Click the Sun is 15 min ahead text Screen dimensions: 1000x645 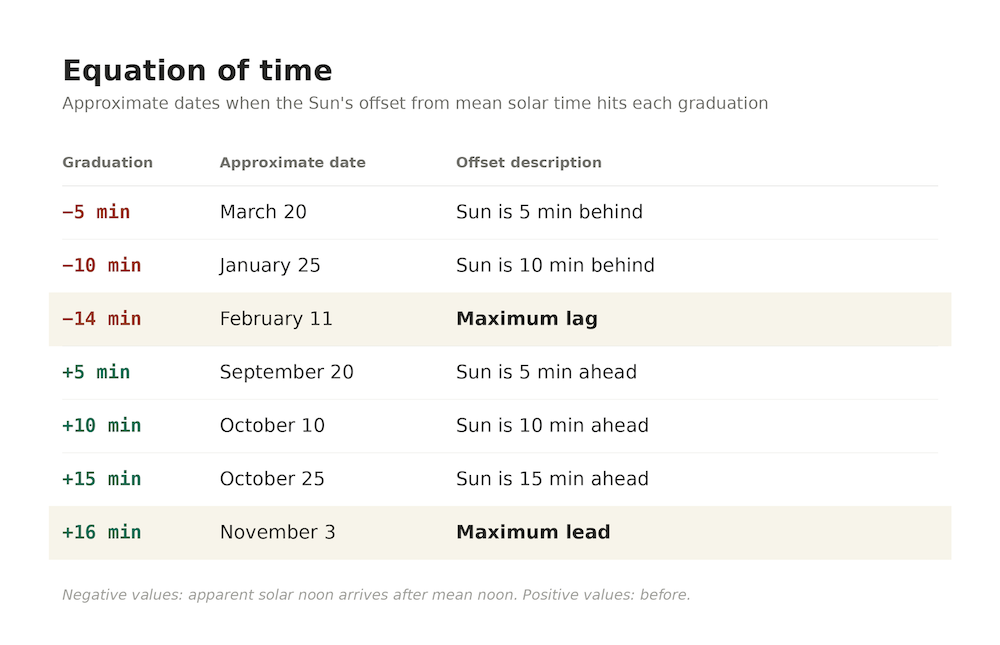552,478
